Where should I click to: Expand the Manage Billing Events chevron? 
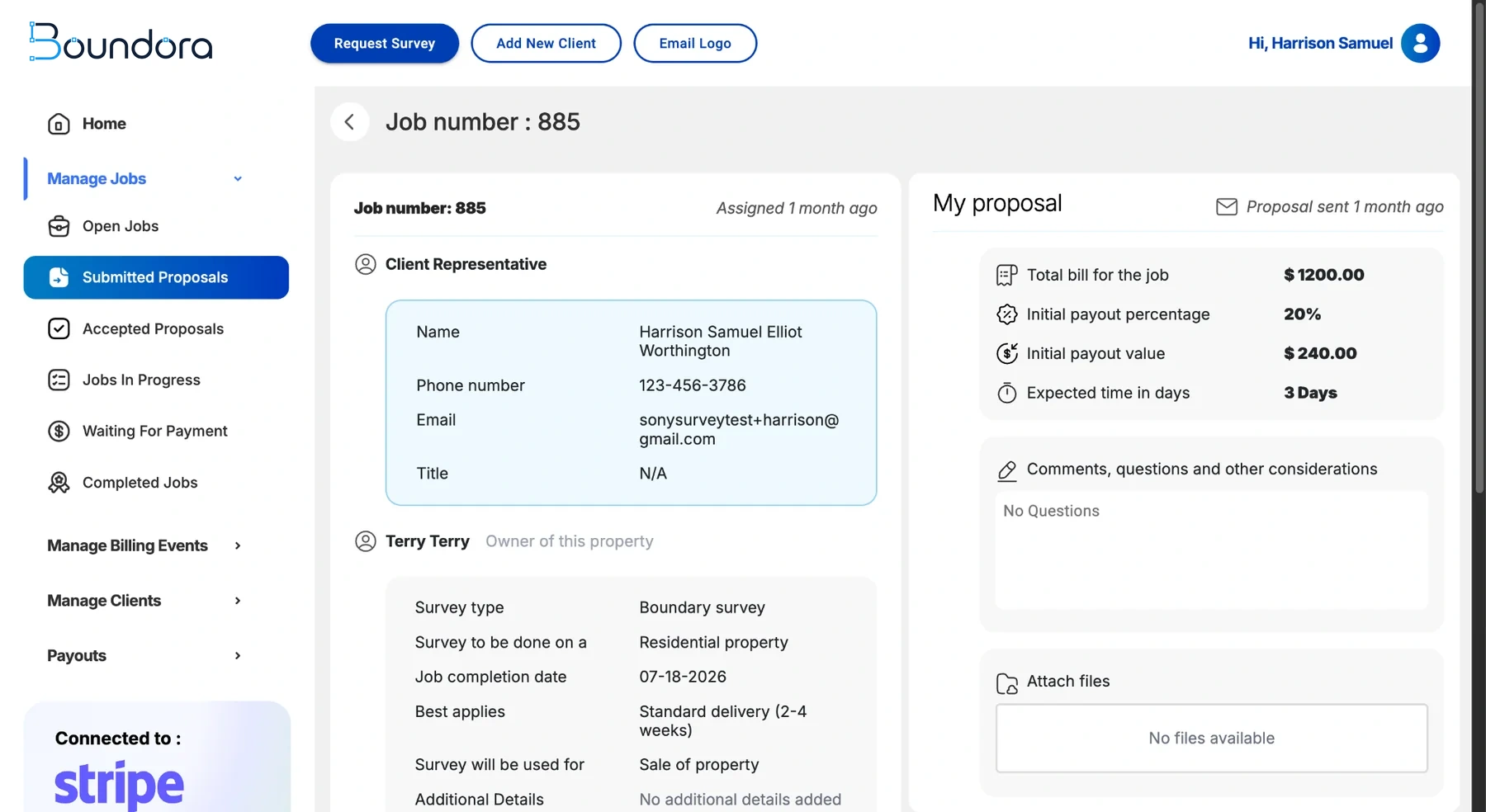238,545
